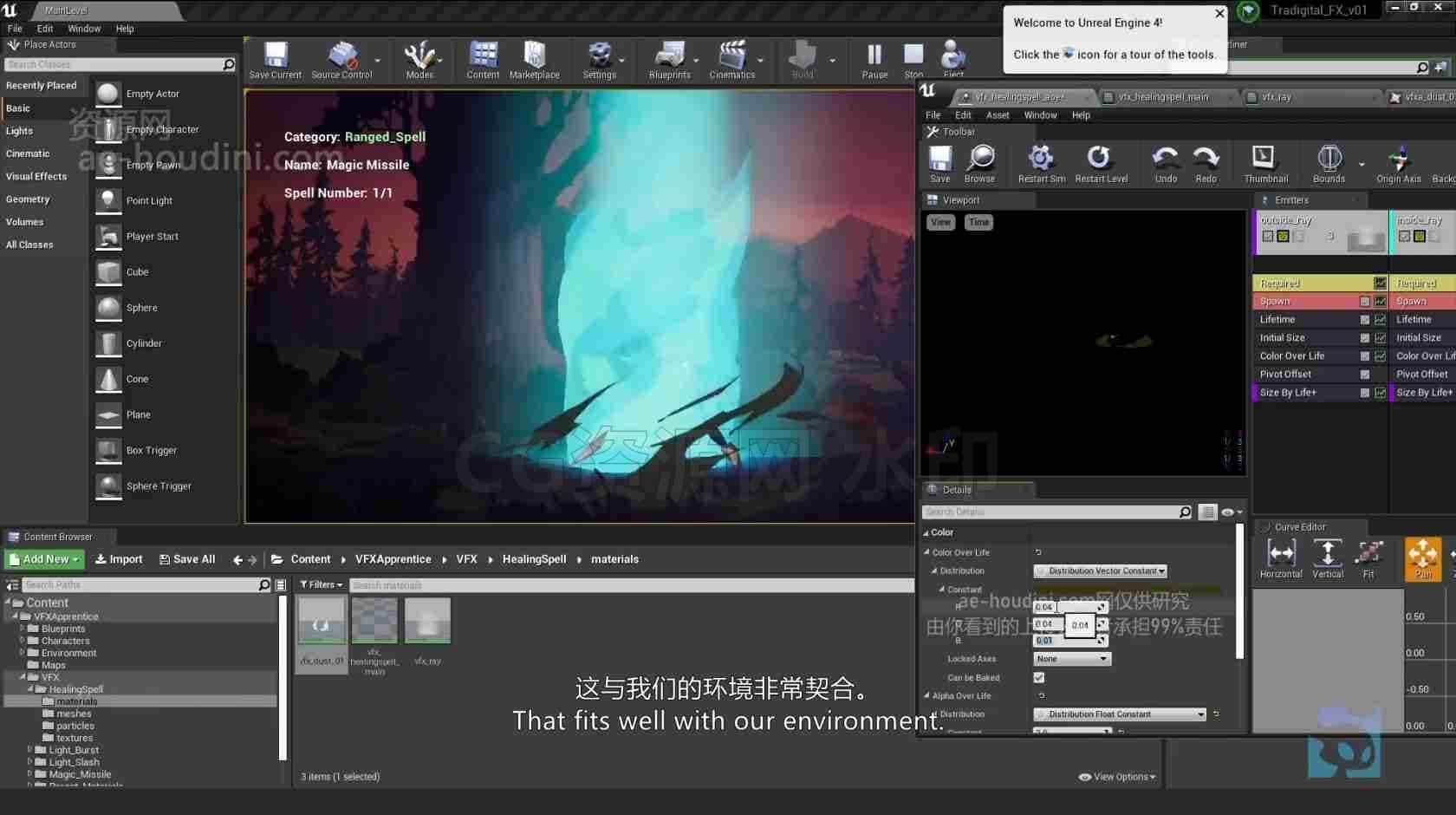Open the Modes toolbar button
The width and height of the screenshot is (1456, 815).
[x=419, y=60]
